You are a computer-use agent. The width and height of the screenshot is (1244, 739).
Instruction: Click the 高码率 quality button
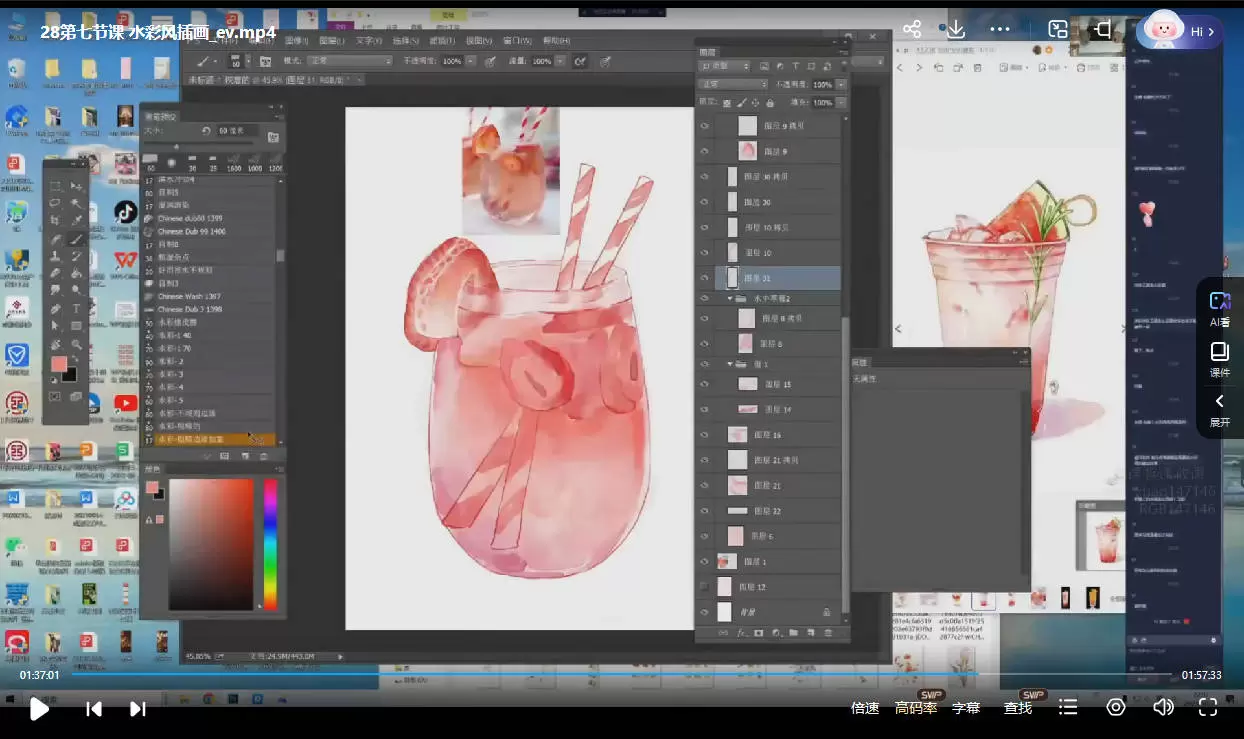tap(916, 708)
